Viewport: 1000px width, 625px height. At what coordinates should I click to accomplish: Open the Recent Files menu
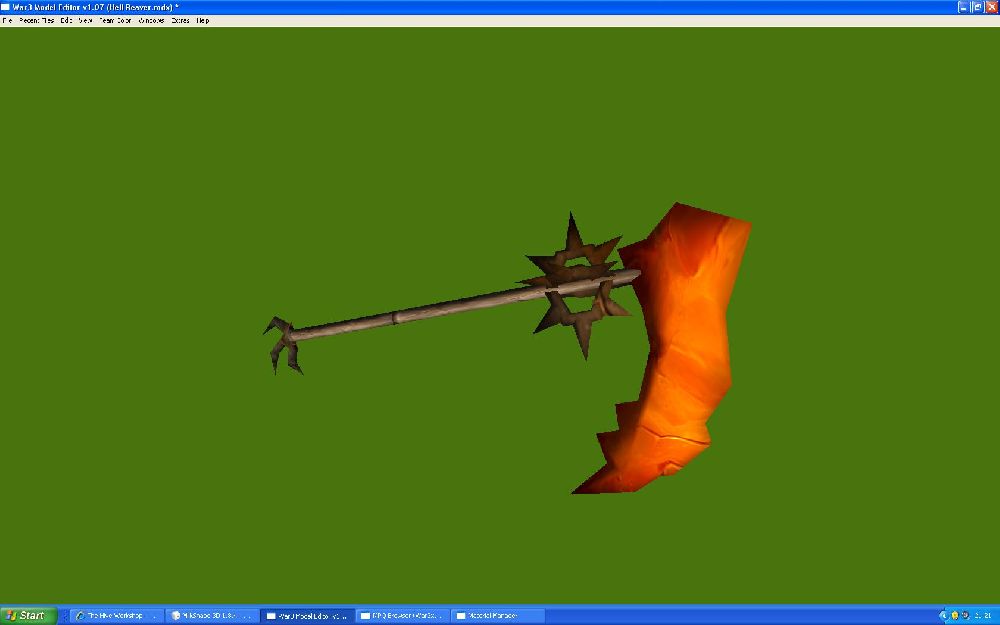point(36,20)
